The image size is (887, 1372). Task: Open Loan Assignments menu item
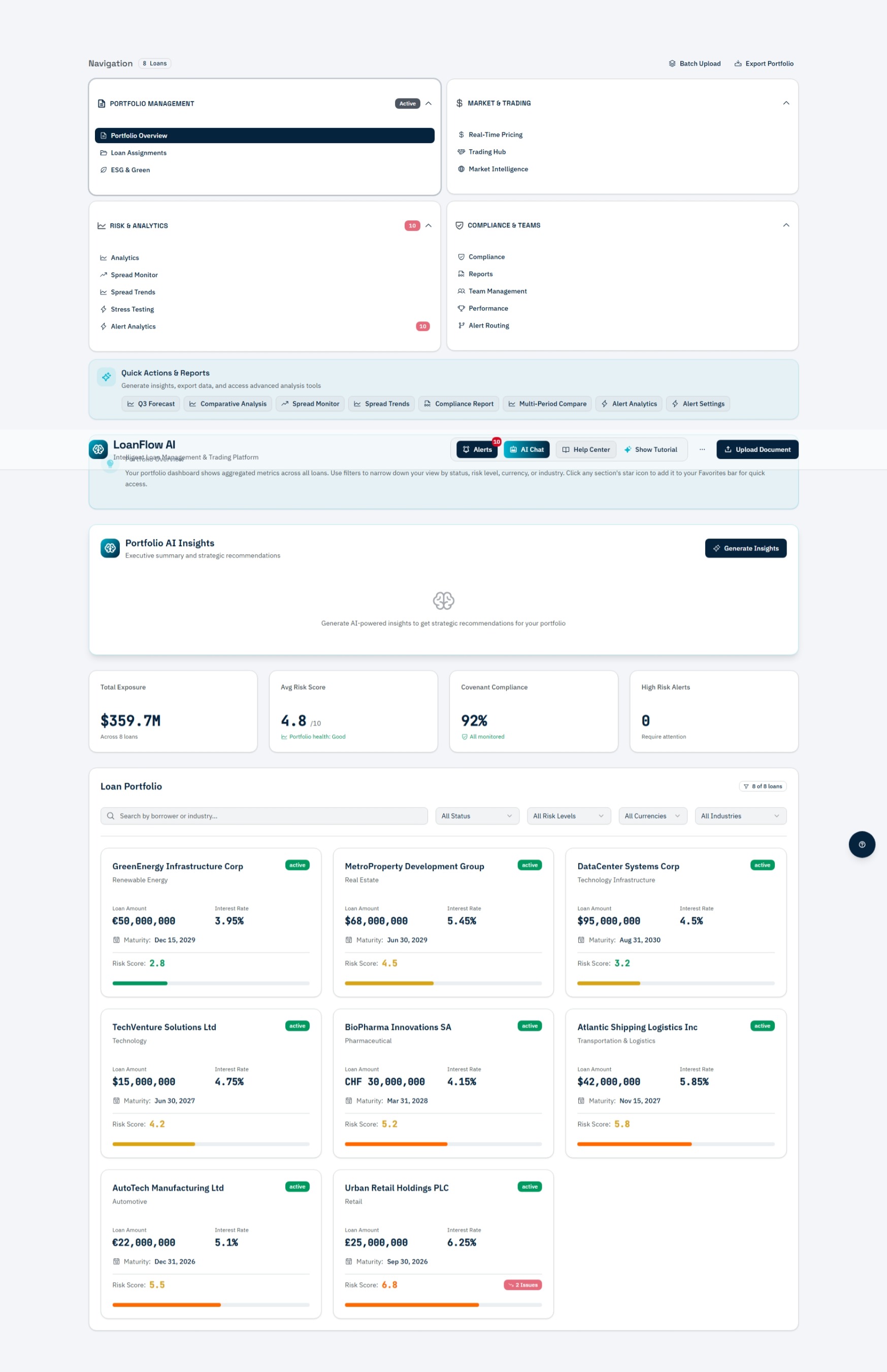tap(265, 153)
